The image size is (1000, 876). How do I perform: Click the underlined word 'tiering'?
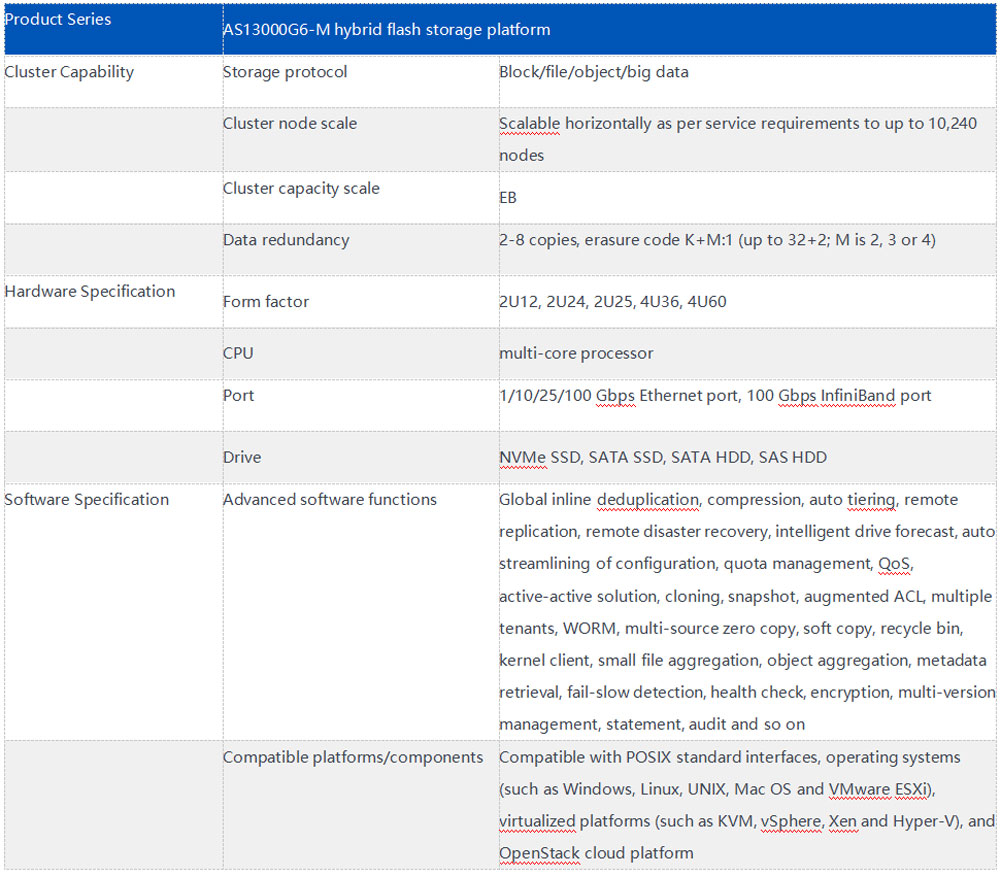point(871,500)
